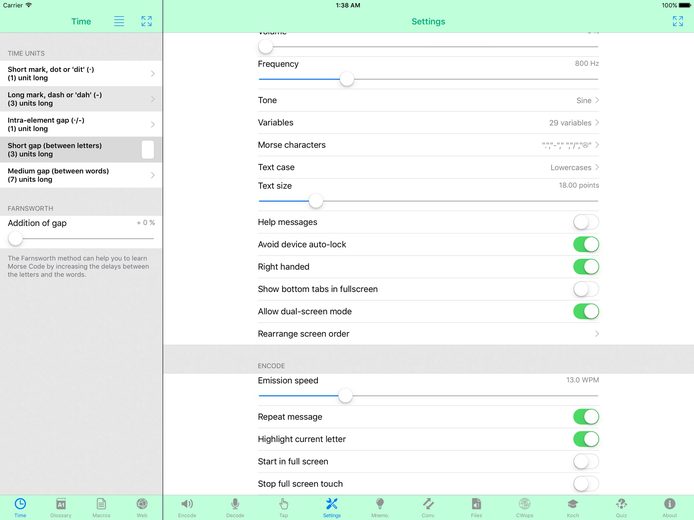Viewport: 694px width, 520px height.
Task: Enable Stop full screen touch
Action: tap(586, 484)
